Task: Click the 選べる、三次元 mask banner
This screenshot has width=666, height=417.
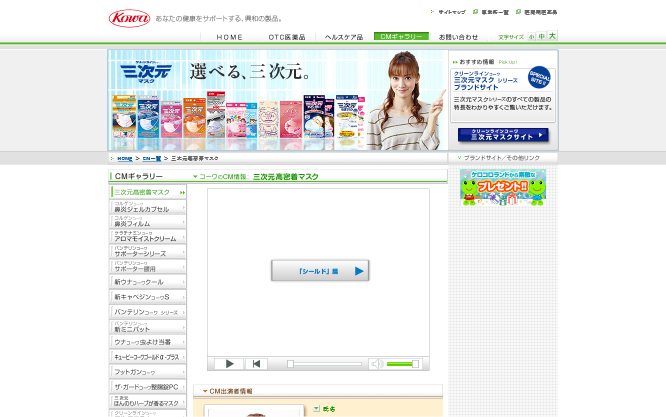Action: click(278, 100)
